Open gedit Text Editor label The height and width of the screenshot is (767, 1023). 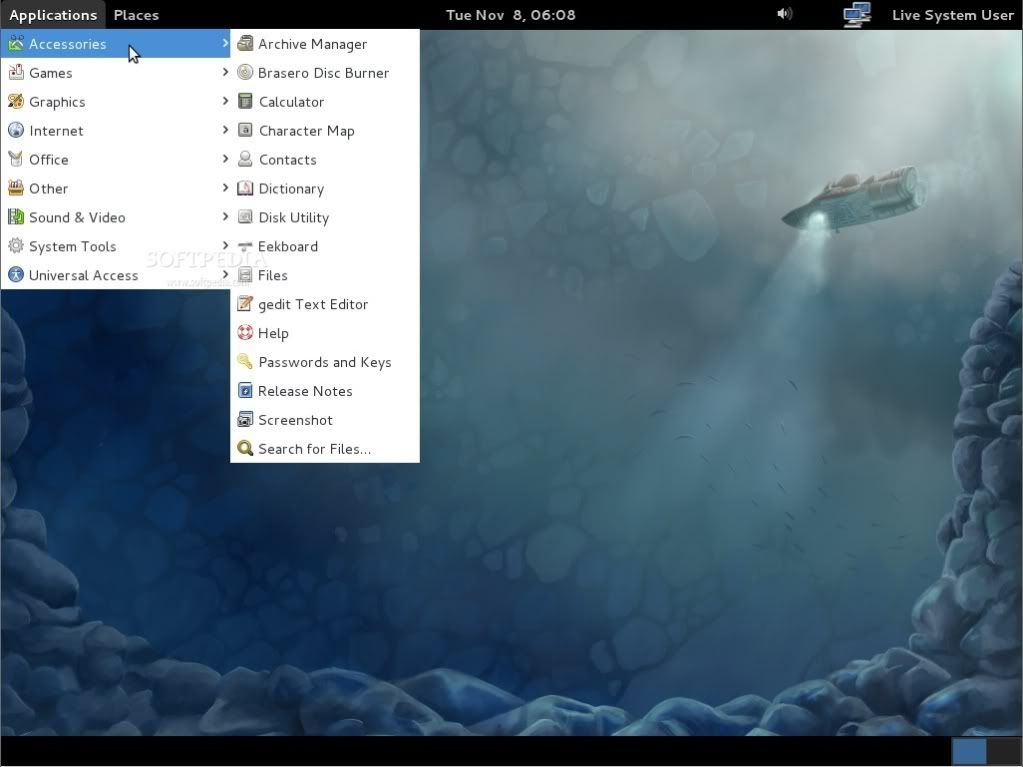[313, 305]
